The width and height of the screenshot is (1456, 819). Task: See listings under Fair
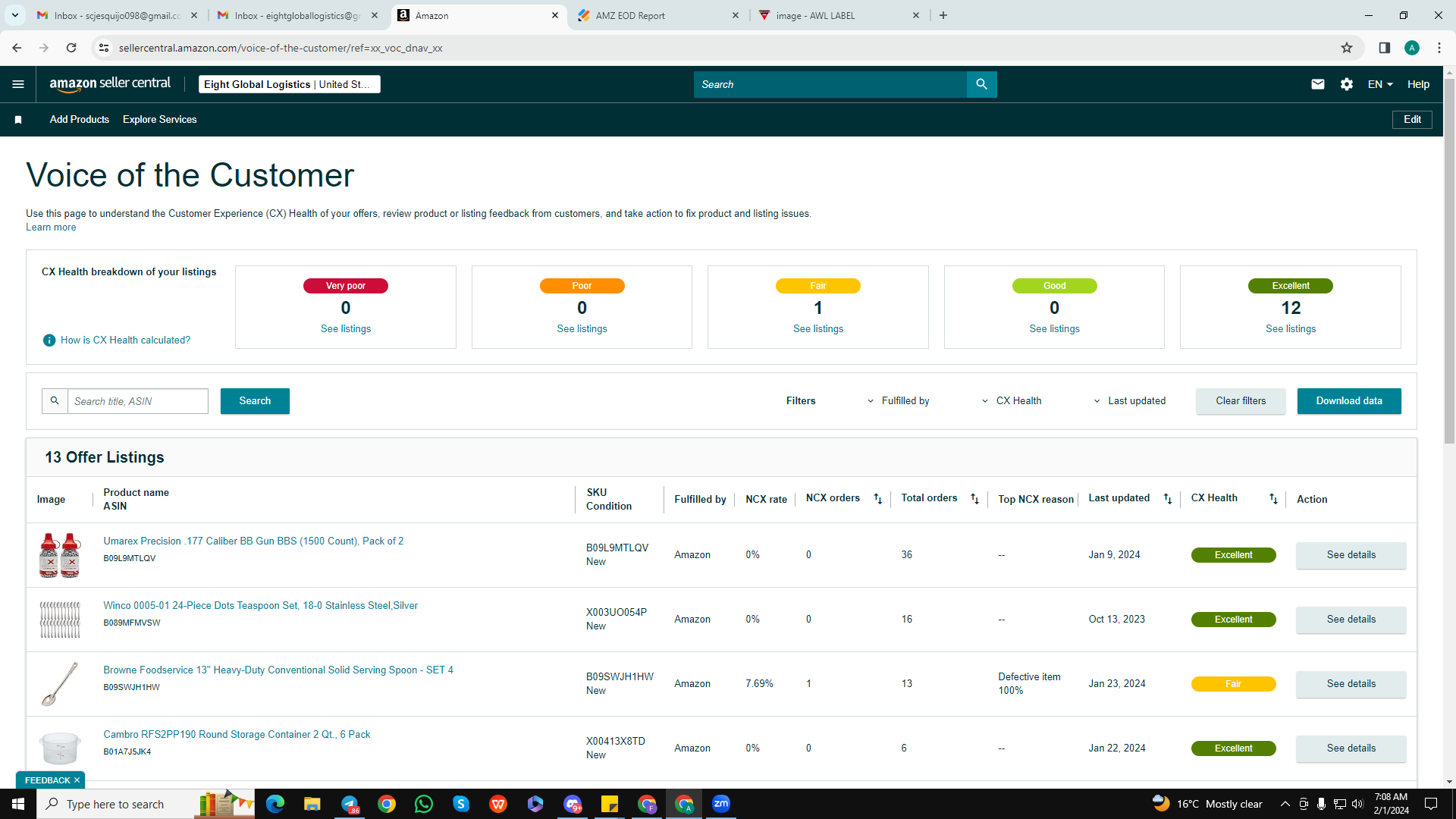point(818,329)
